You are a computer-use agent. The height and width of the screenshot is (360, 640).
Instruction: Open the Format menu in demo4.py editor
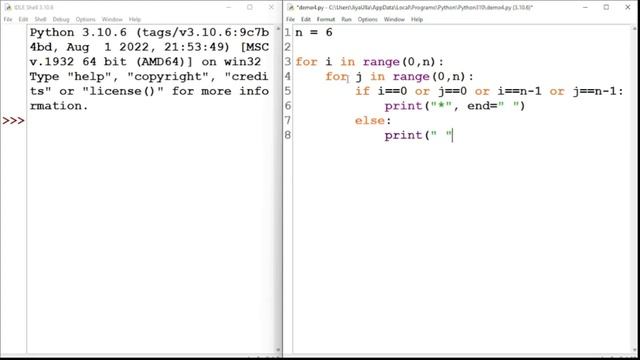tap(326, 19)
